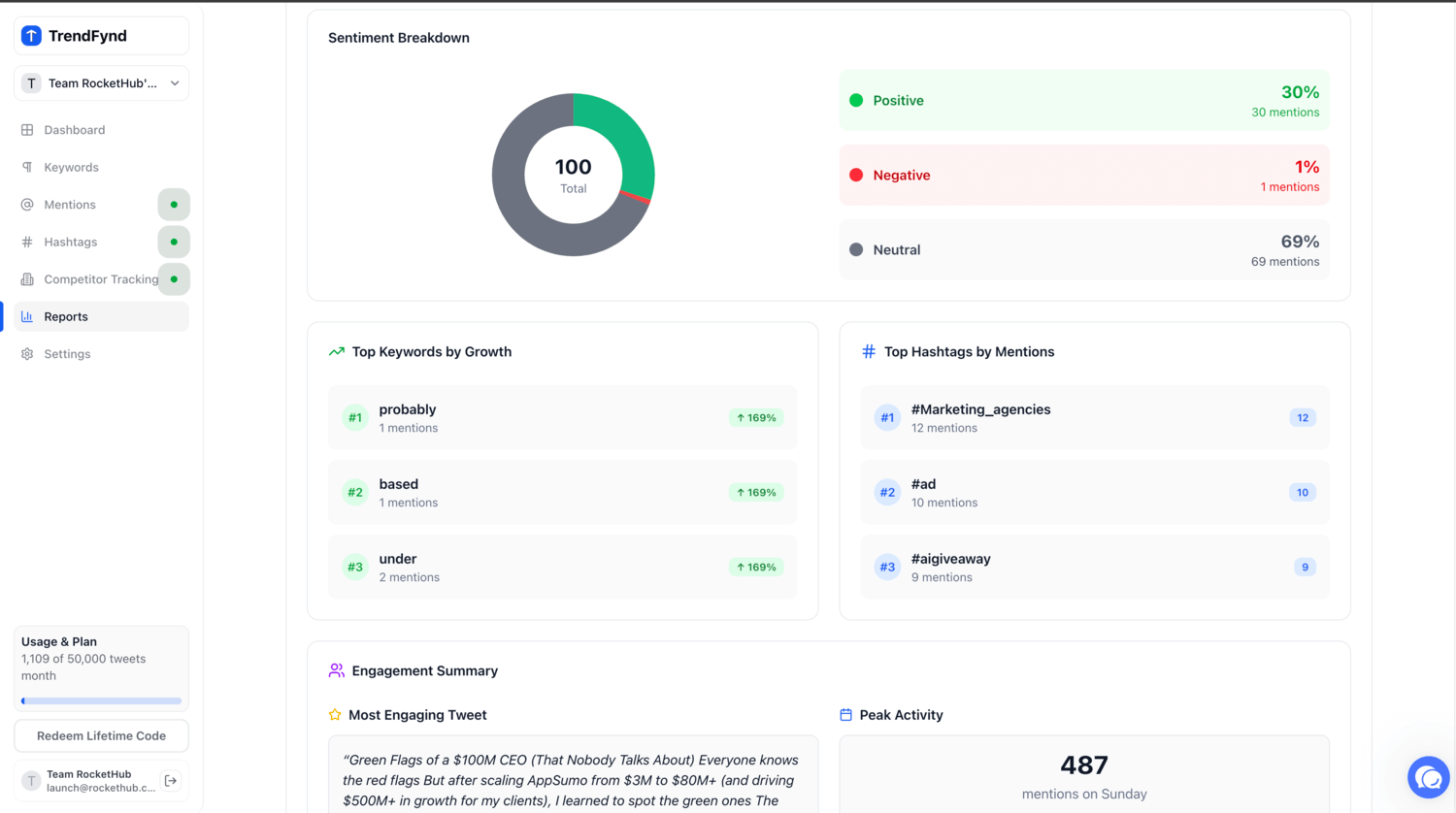Click the Mentions at-sign icon
This screenshot has height=813, width=1456.
[27, 205]
